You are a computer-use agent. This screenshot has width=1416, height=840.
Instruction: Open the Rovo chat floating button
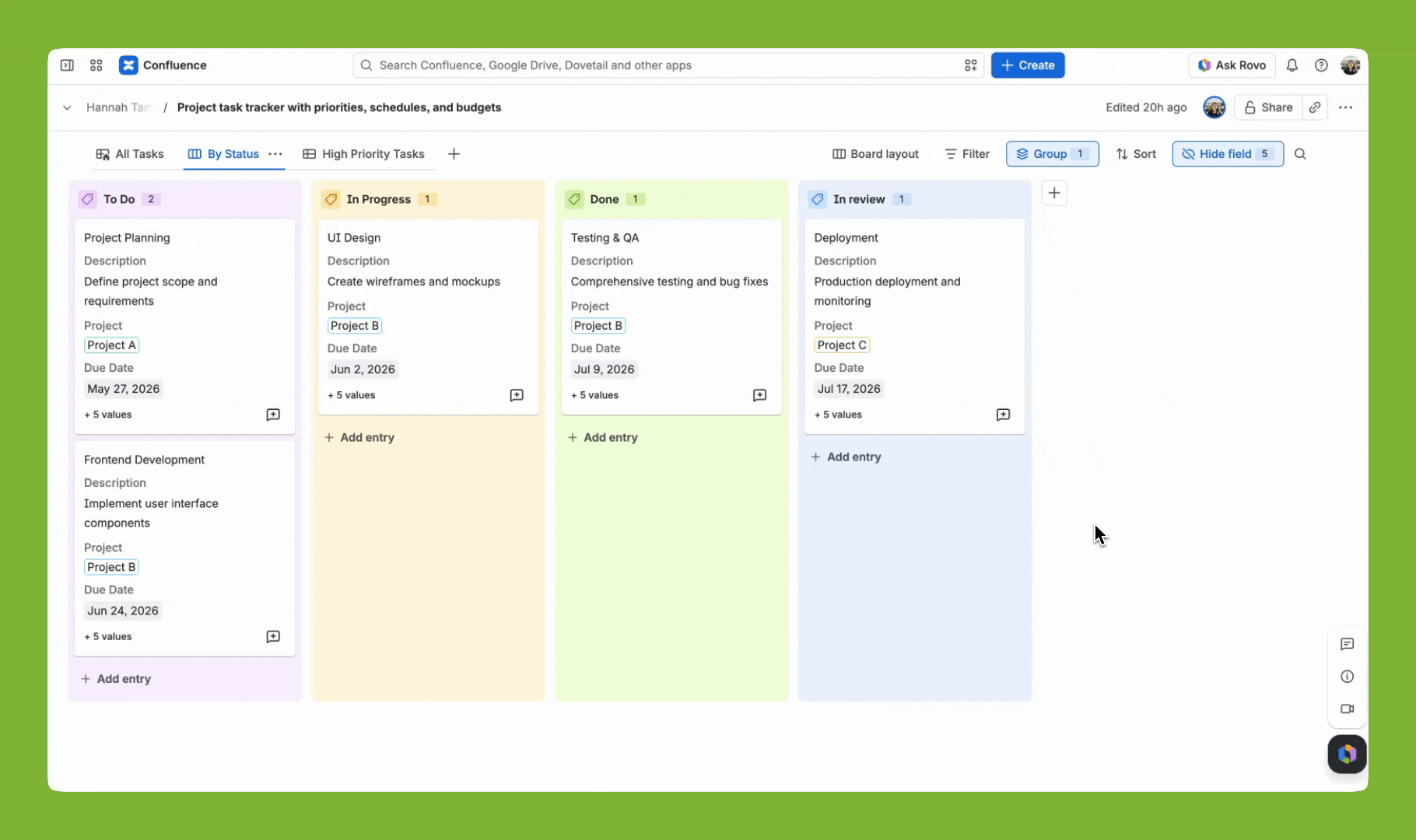click(1348, 754)
